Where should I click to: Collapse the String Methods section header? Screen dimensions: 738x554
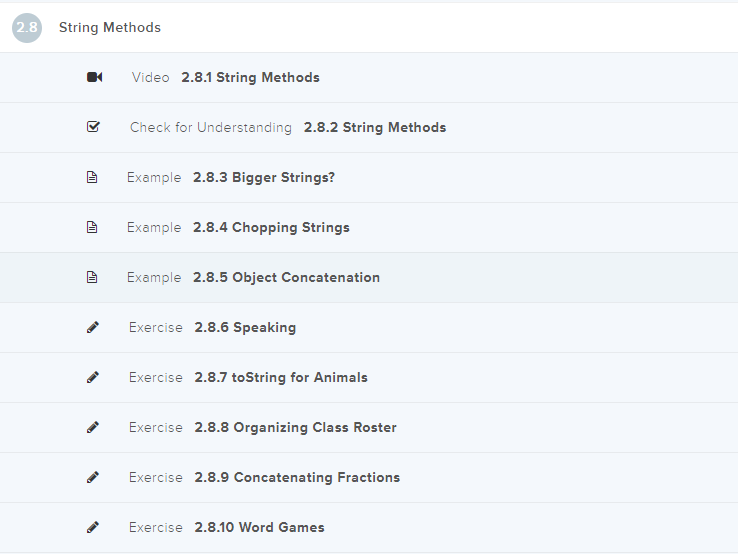[x=110, y=28]
